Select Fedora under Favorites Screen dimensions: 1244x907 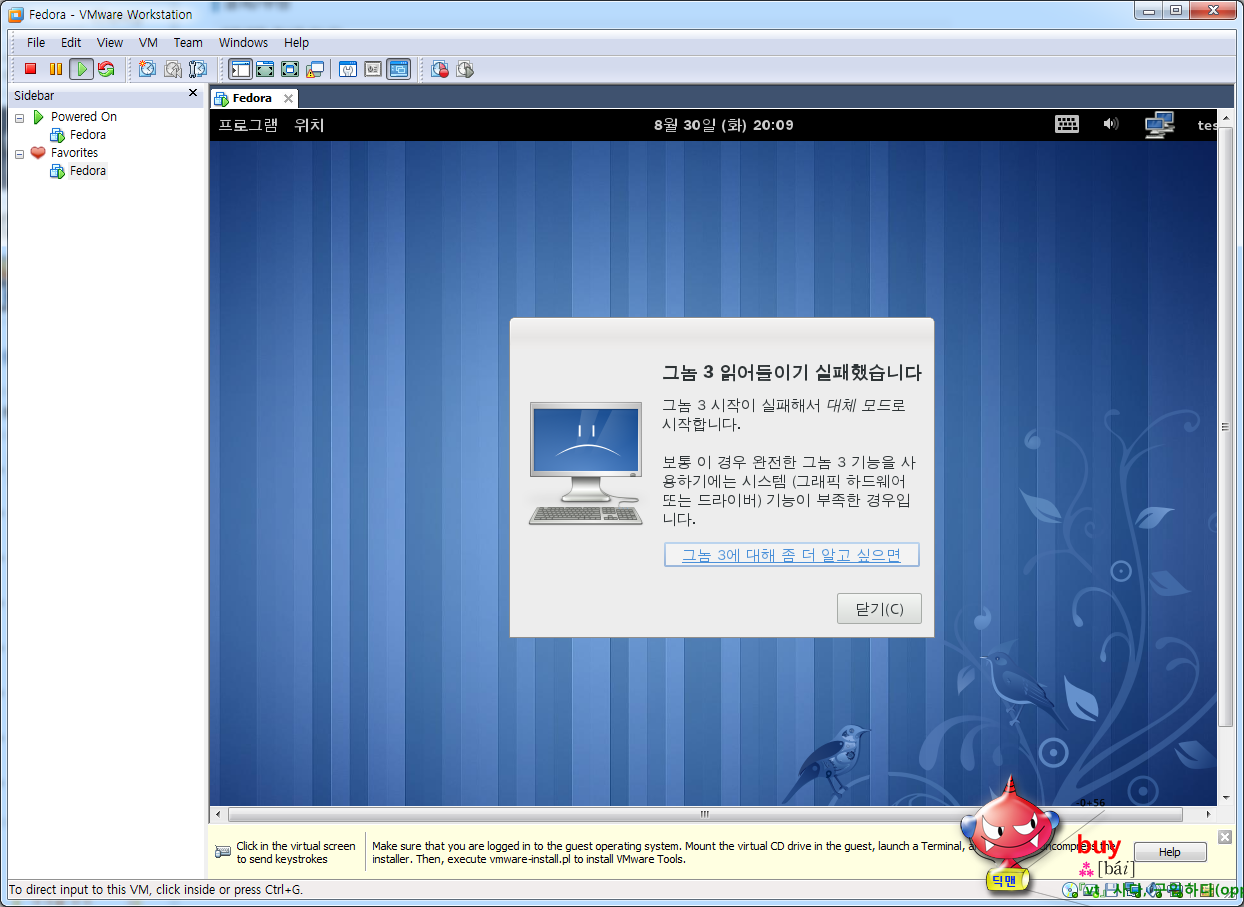(88, 171)
